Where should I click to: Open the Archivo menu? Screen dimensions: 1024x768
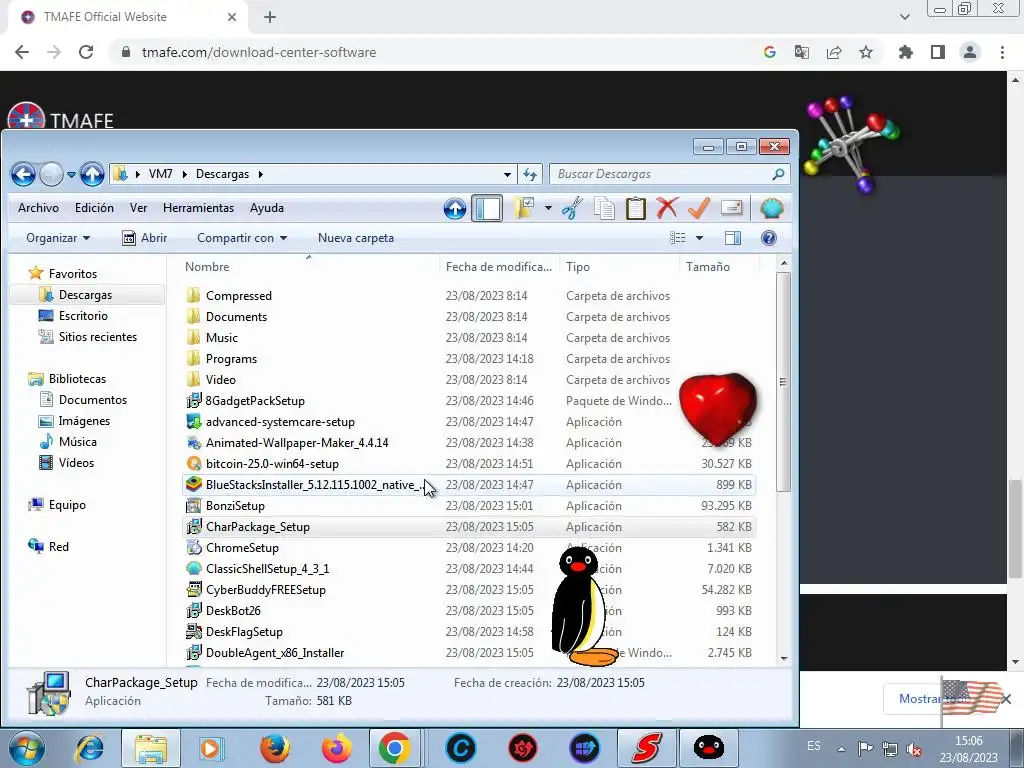[38, 208]
